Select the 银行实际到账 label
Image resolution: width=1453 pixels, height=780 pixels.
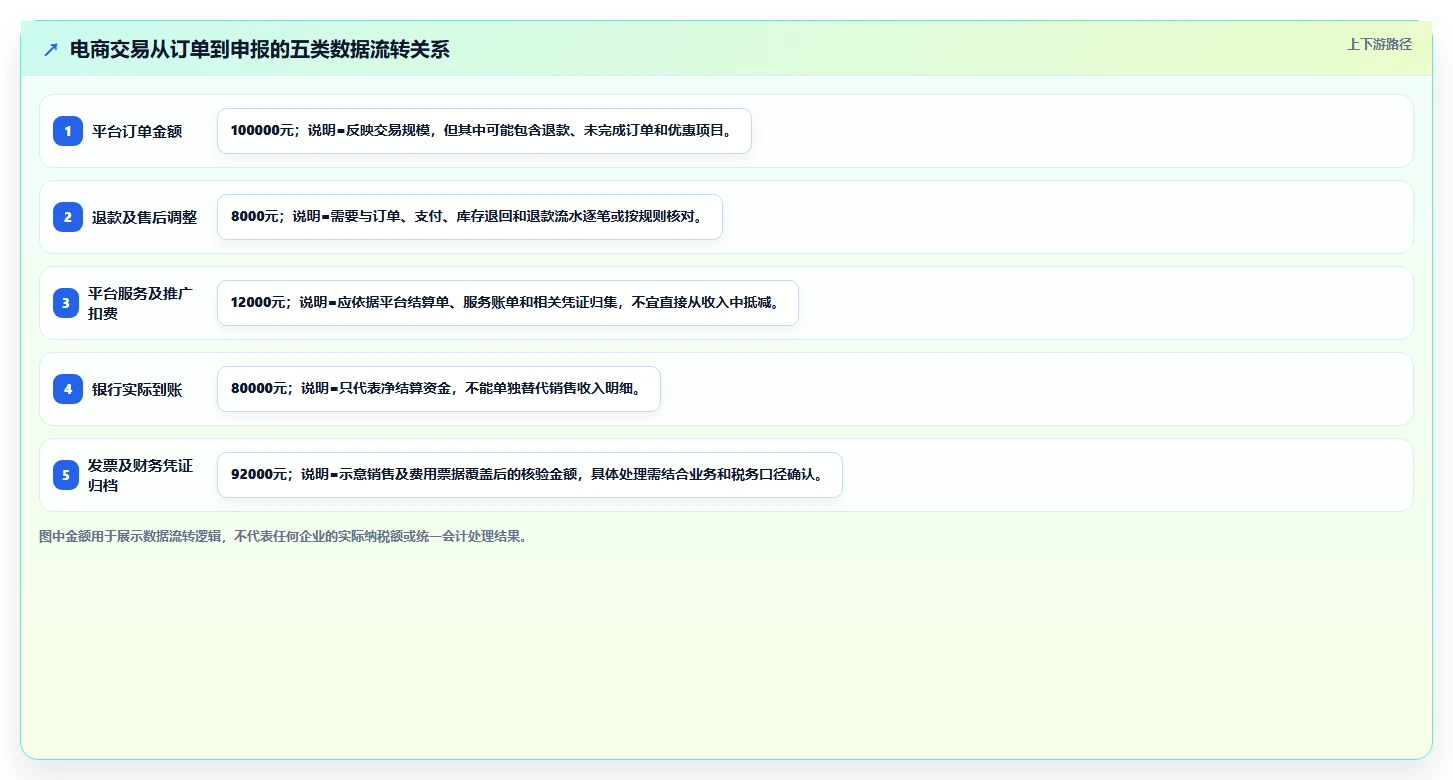[137, 389]
